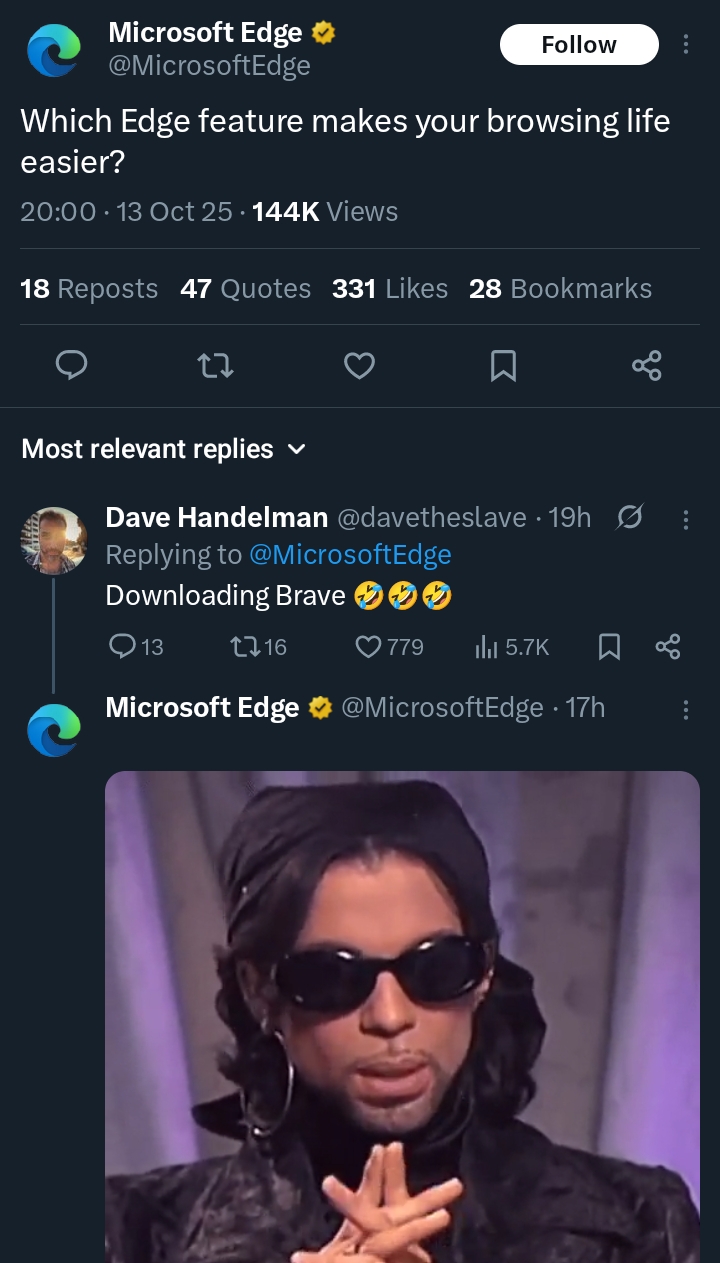This screenshot has height=1263, width=720.
Task: View the 18 Reposts list
Action: tap(89, 289)
